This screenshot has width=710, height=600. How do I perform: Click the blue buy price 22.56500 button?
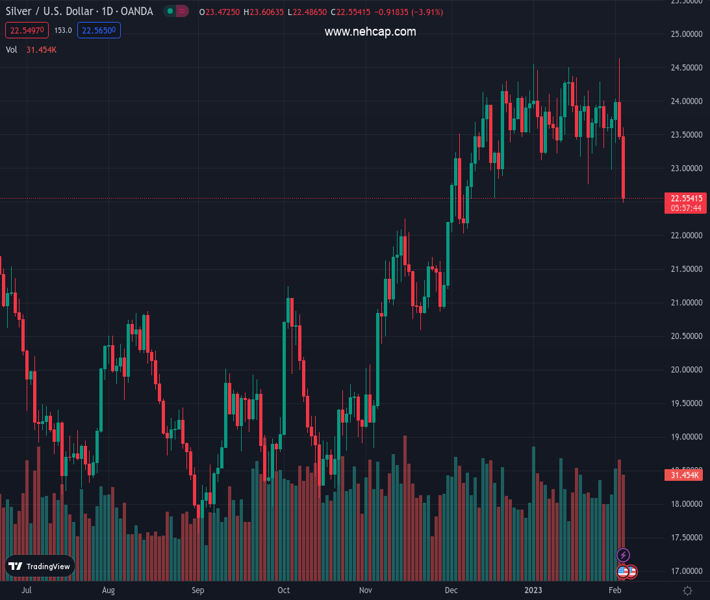(x=99, y=30)
